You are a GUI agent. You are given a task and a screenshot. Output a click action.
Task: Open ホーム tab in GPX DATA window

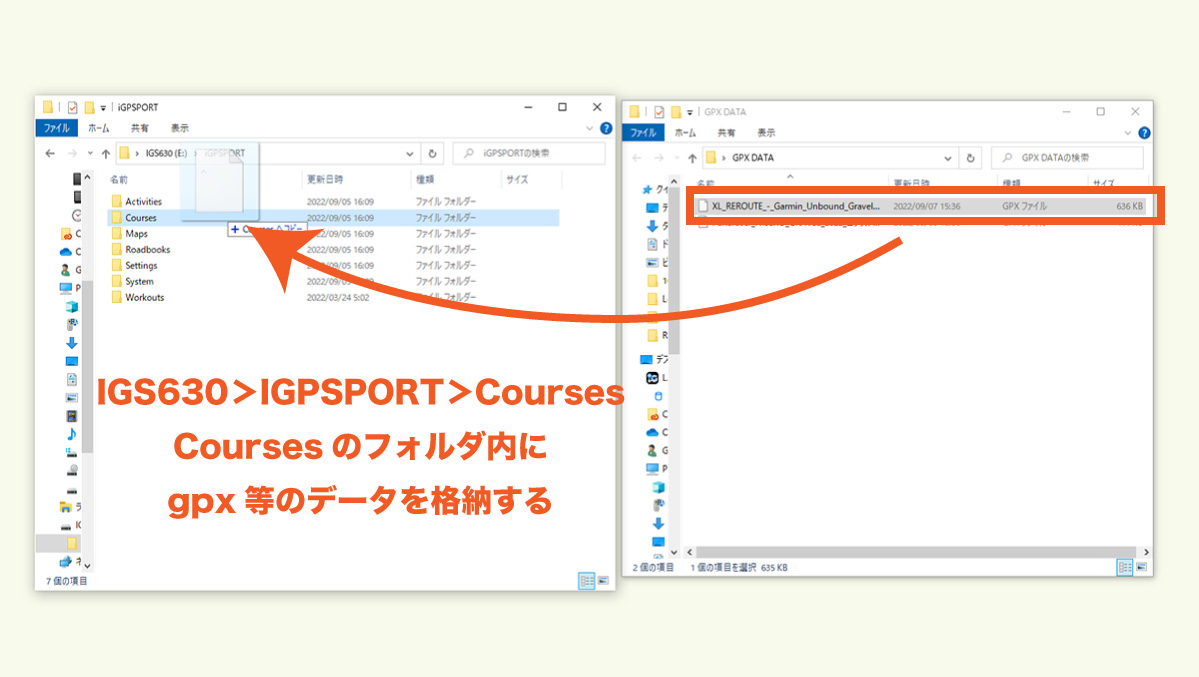(685, 132)
